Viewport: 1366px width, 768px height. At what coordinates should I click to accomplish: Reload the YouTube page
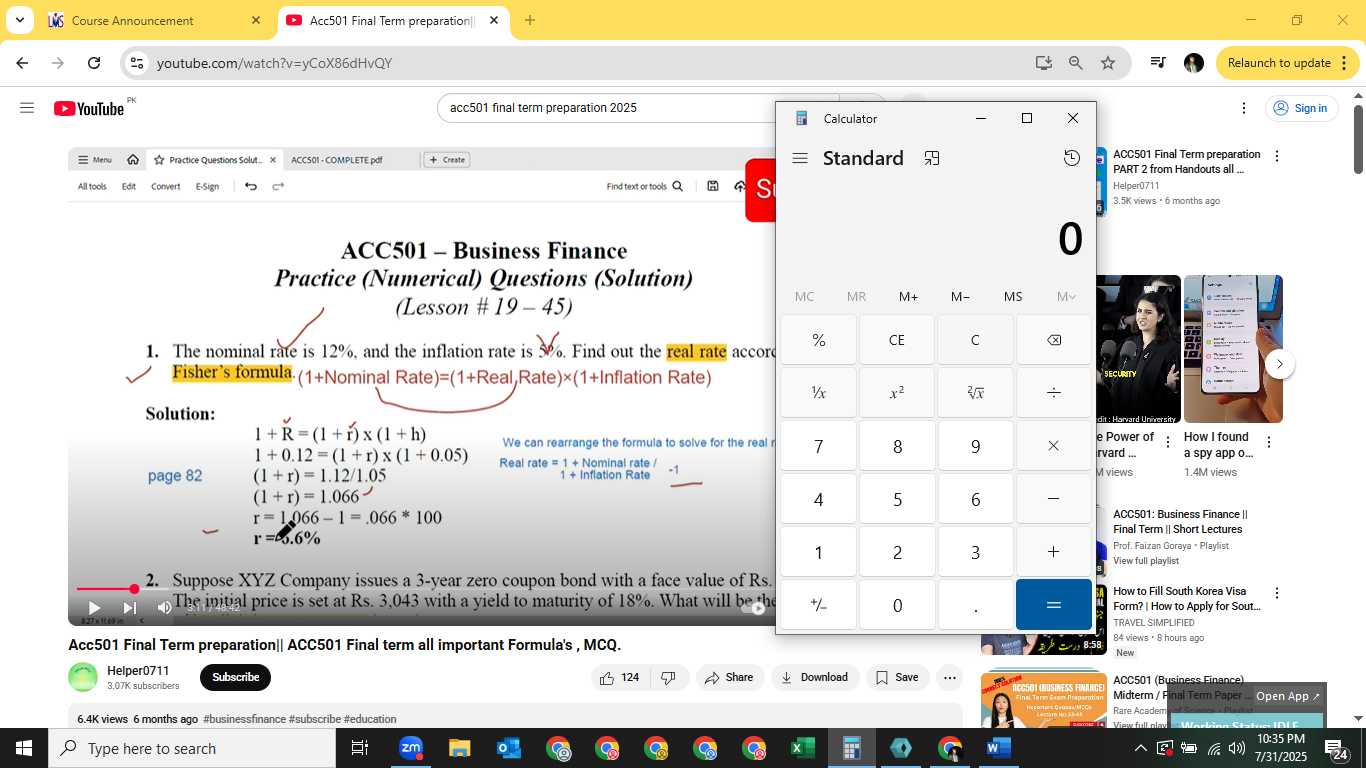click(x=94, y=63)
